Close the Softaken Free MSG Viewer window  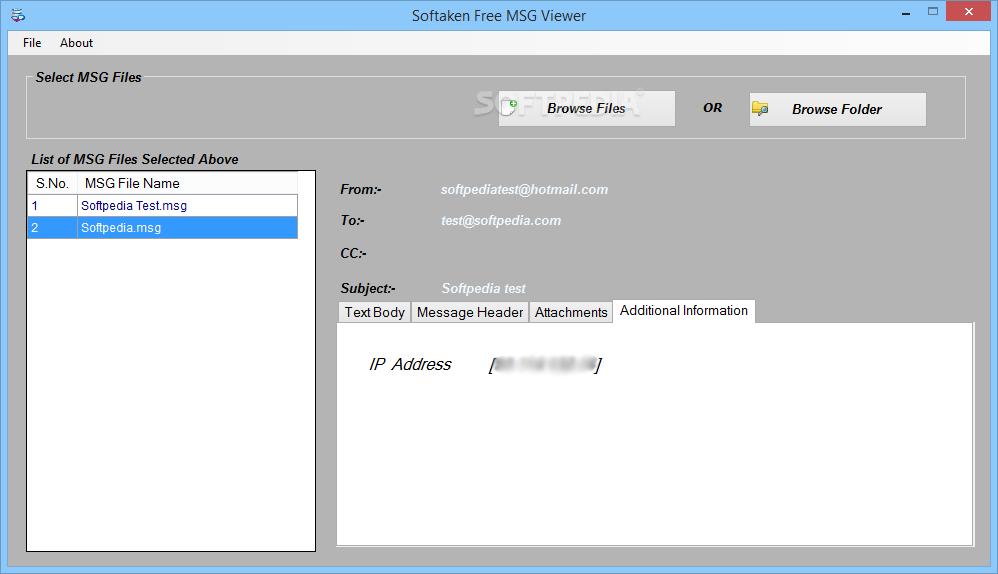pos(969,11)
